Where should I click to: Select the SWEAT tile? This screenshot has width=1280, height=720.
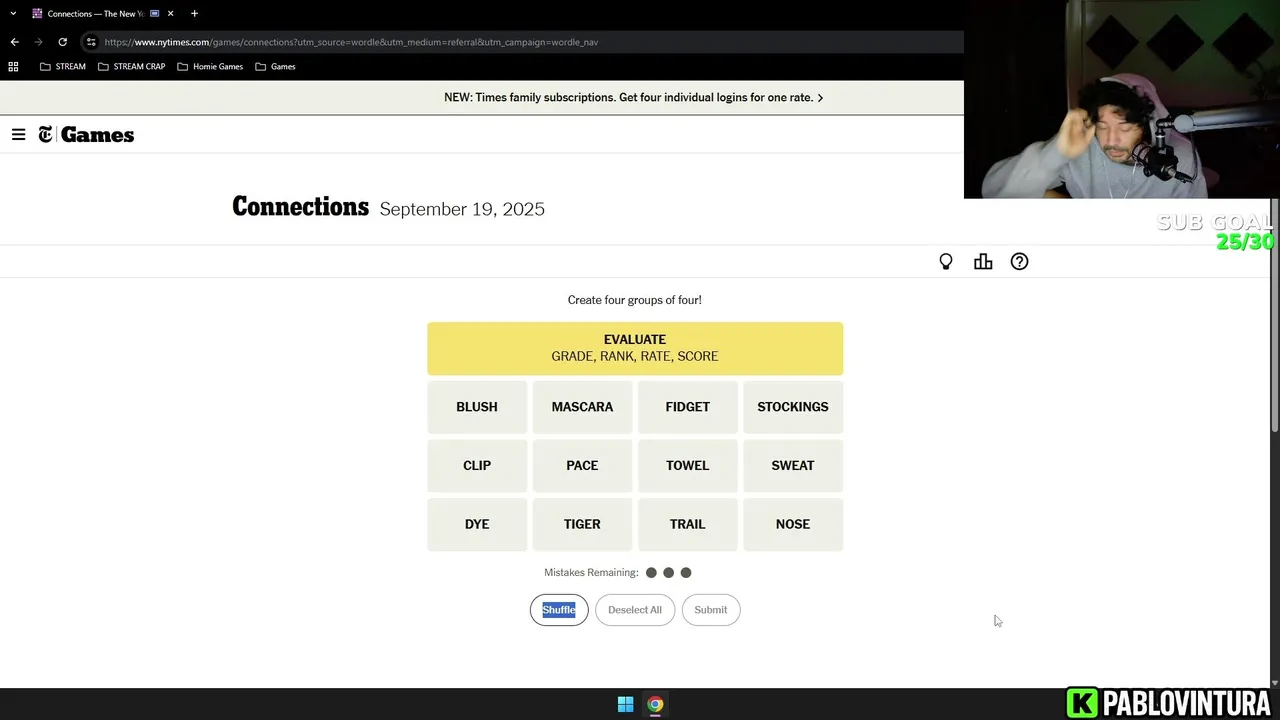[x=793, y=466]
